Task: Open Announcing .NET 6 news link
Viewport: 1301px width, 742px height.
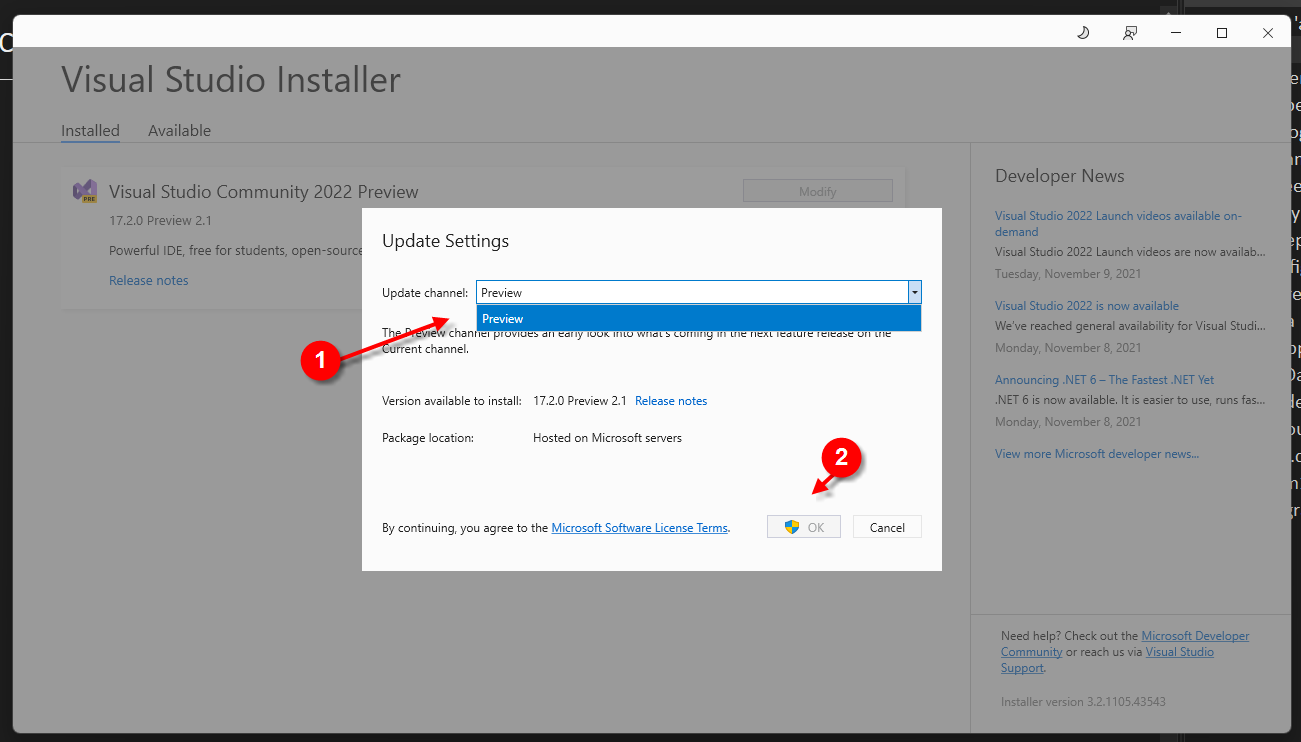Action: [x=1104, y=380]
